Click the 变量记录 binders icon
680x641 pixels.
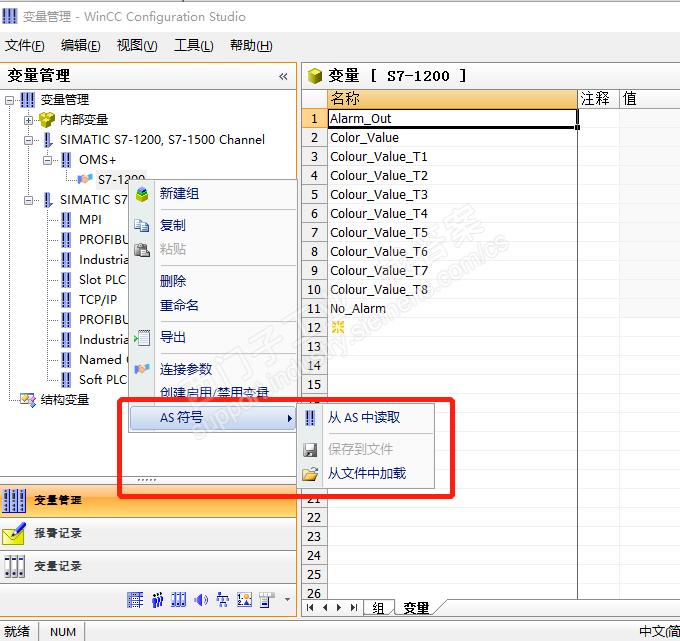click(x=14, y=566)
